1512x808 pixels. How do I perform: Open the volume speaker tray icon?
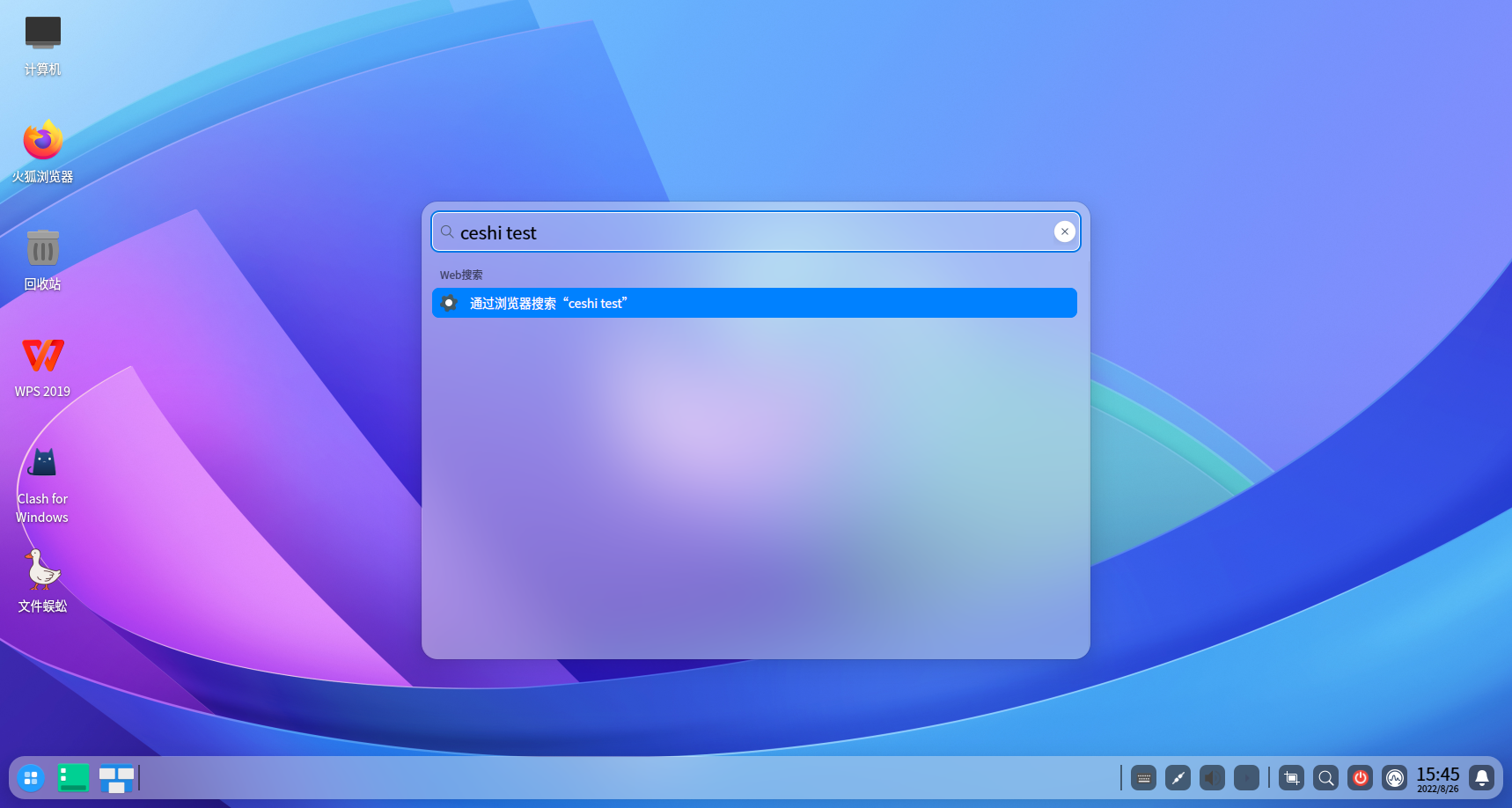tap(1212, 778)
